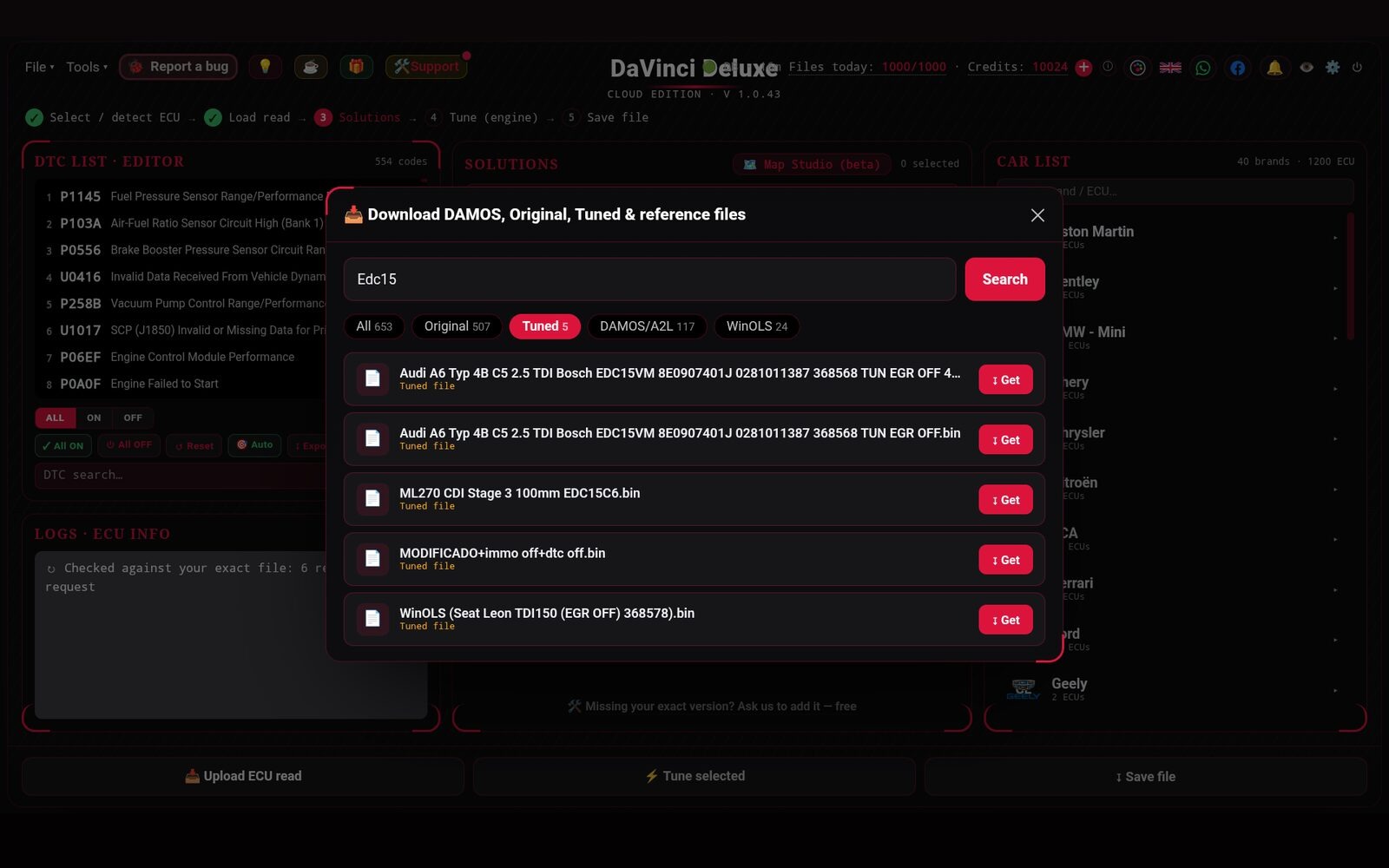Viewport: 1389px width, 868px height.
Task: Click the Auto DTC button
Action: pos(255,445)
